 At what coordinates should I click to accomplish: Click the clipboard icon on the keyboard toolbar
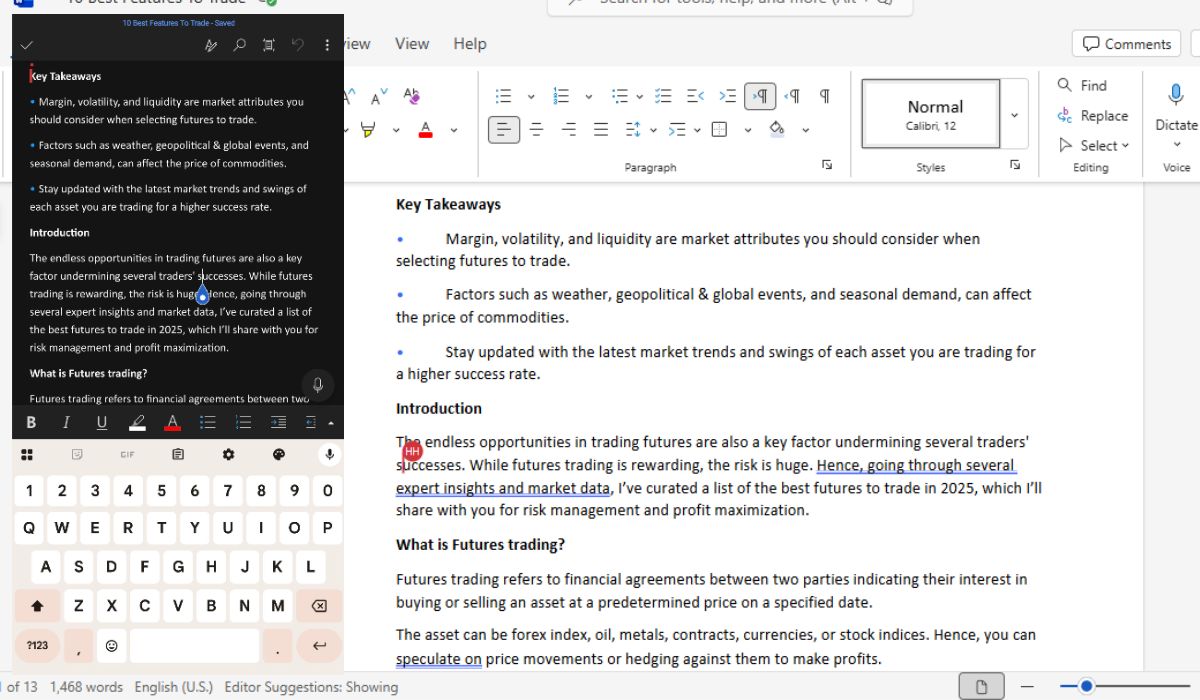tap(178, 454)
